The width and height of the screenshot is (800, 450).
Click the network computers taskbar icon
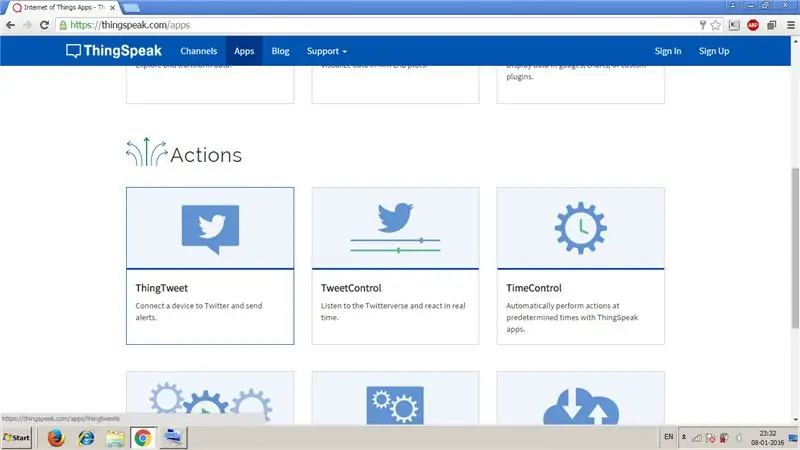pyautogui.click(x=173, y=438)
